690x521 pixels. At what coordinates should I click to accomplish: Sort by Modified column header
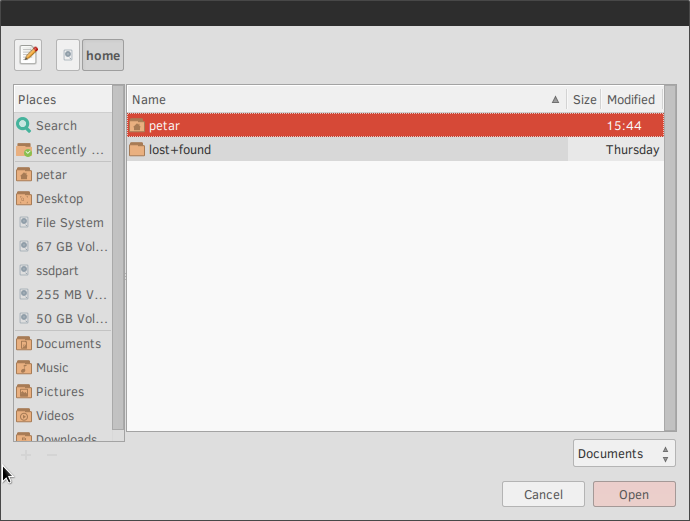pyautogui.click(x=631, y=100)
